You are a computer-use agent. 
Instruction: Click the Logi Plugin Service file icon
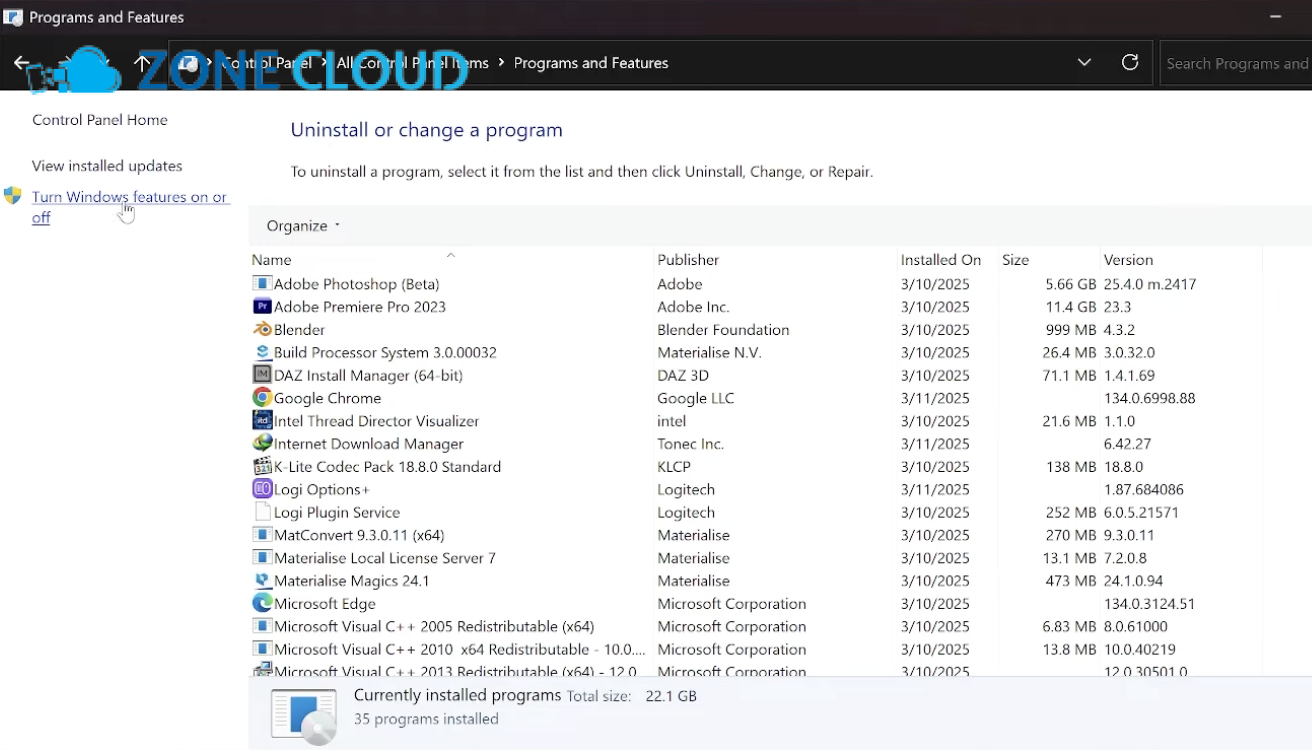coord(262,512)
